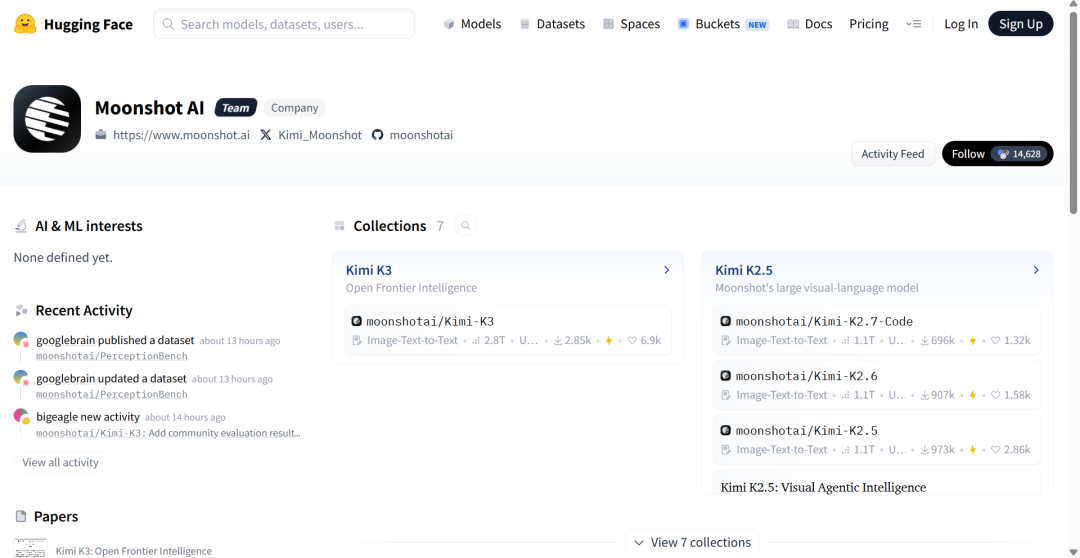Open the Spaces navigation item
Screen dimensions: 1080x558
[x=632, y=24]
